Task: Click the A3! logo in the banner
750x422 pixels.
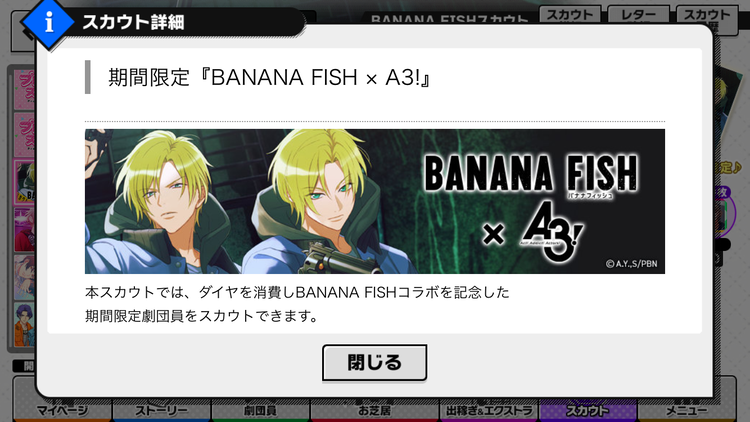Action: coord(552,232)
